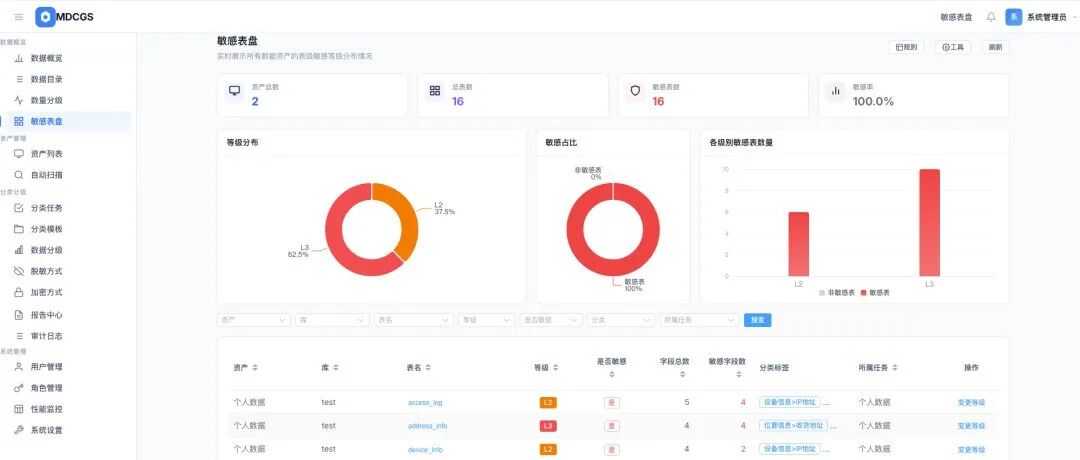Click the 审计日志 list icon
The width and height of the screenshot is (1080, 460).
pos(19,336)
